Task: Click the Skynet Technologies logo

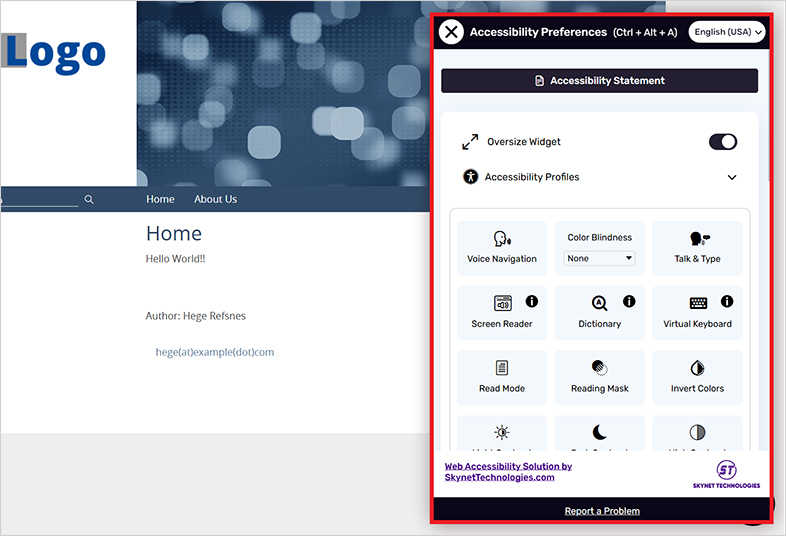Action: coord(726,474)
